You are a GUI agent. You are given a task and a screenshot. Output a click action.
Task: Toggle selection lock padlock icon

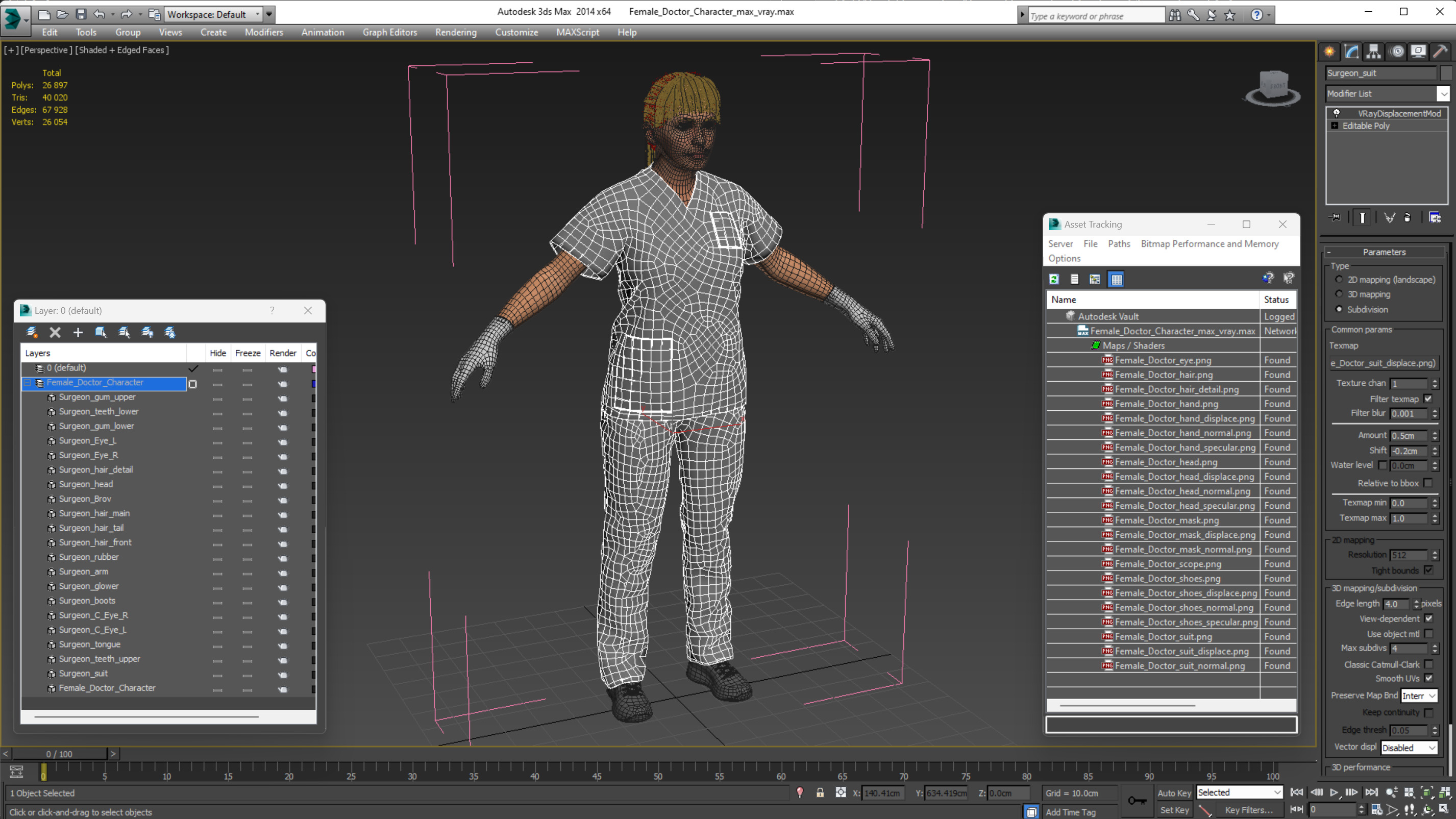pyautogui.click(x=820, y=793)
